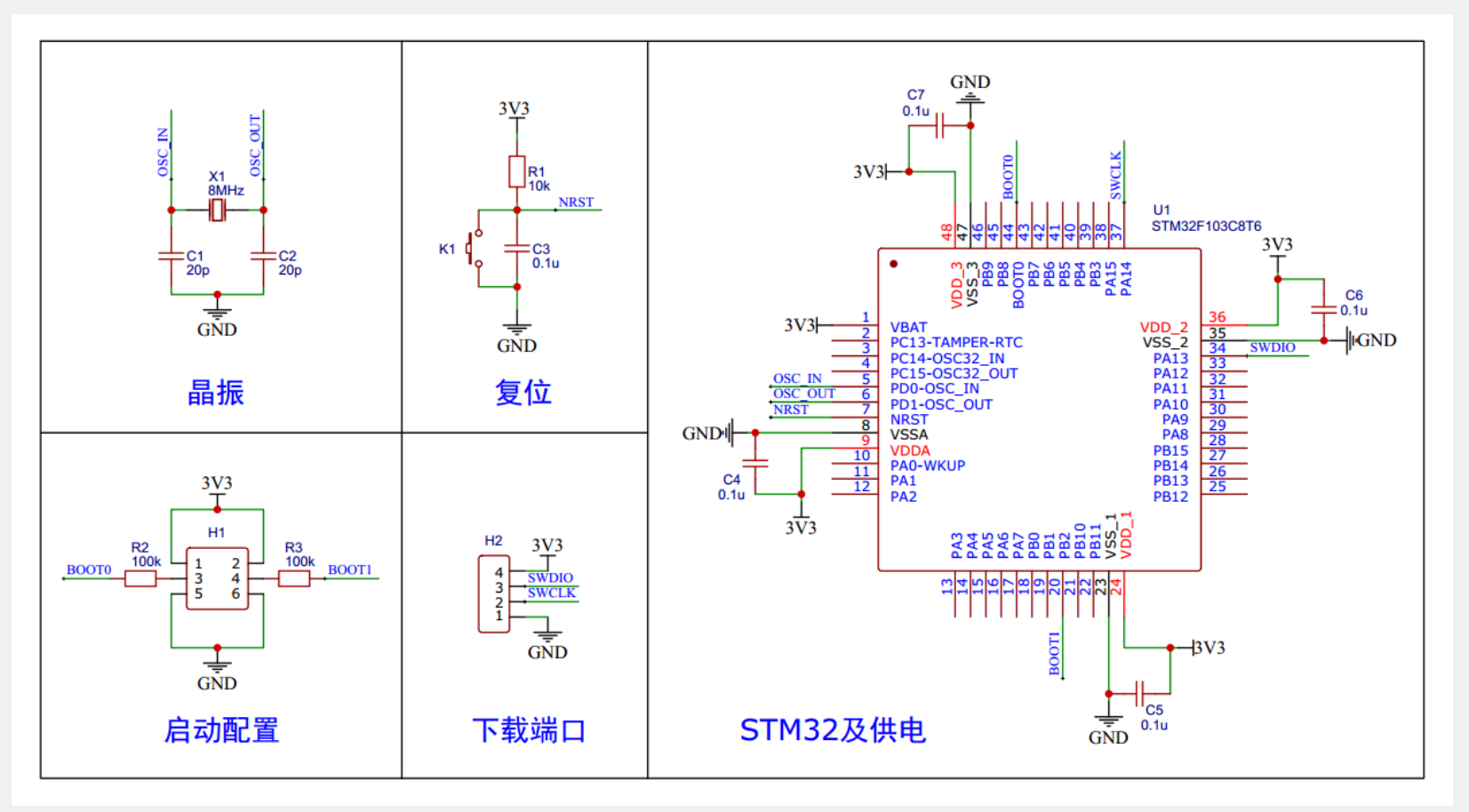Click the C4 capacitor symbol near VDDA
This screenshot has height=812, width=1469.
[754, 463]
